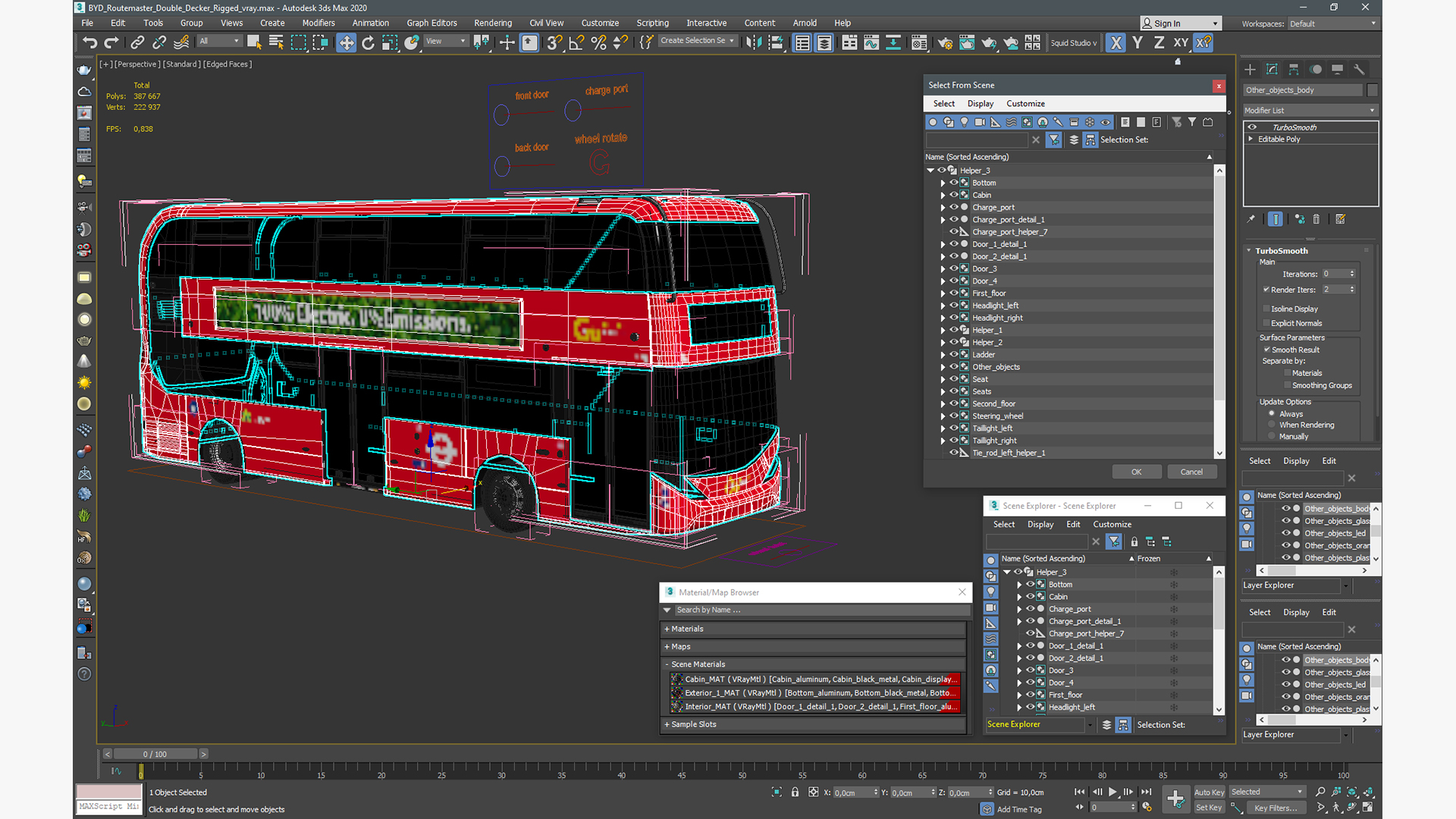Click OK in Select From Scene dialog

pyautogui.click(x=1137, y=472)
